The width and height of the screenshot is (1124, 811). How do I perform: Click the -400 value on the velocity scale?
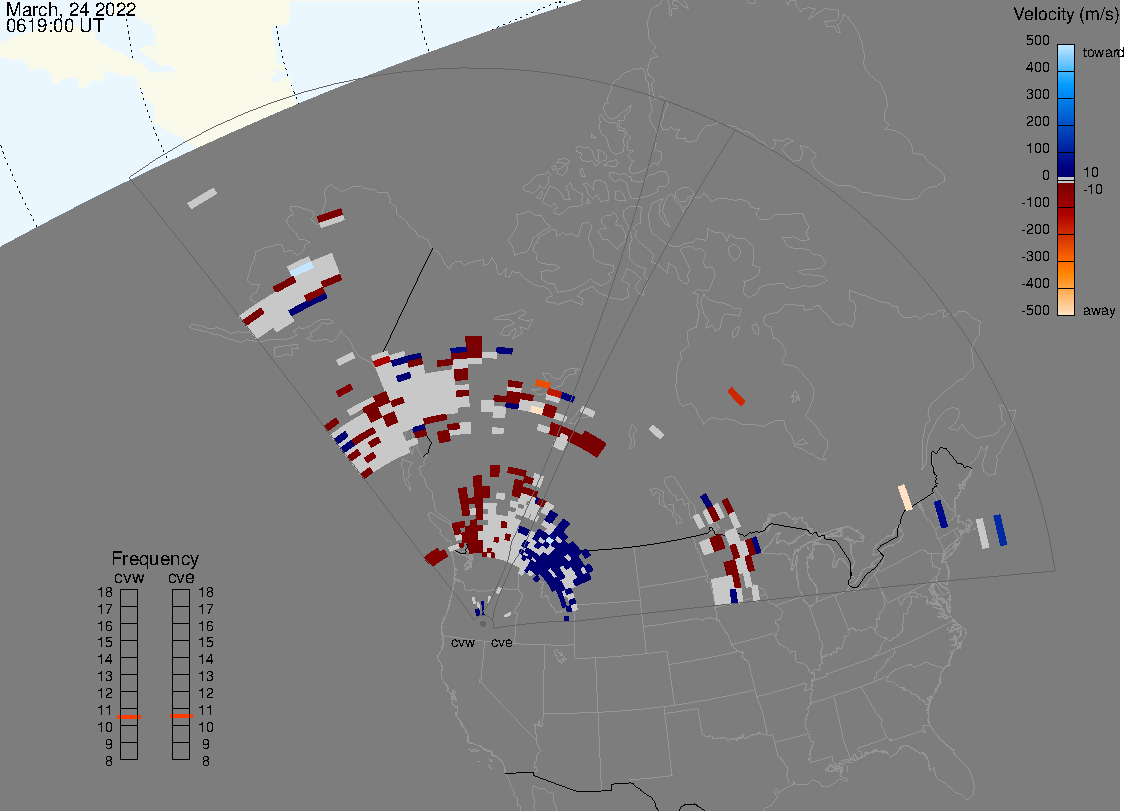pos(1035,283)
